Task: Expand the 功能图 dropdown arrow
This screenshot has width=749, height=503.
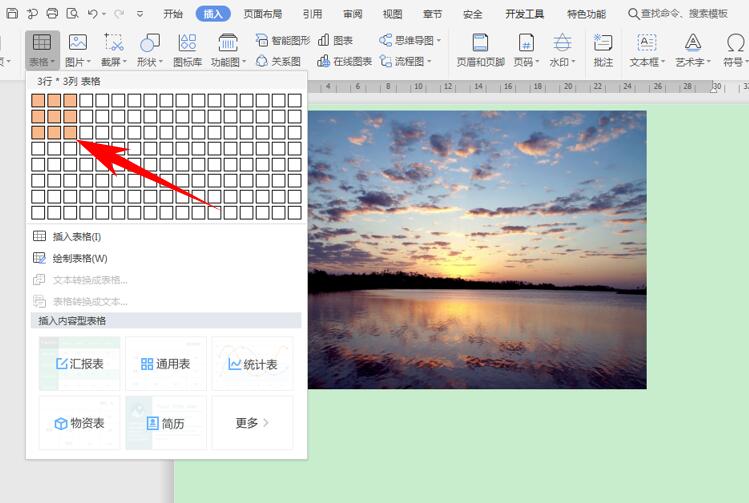Action: point(244,62)
